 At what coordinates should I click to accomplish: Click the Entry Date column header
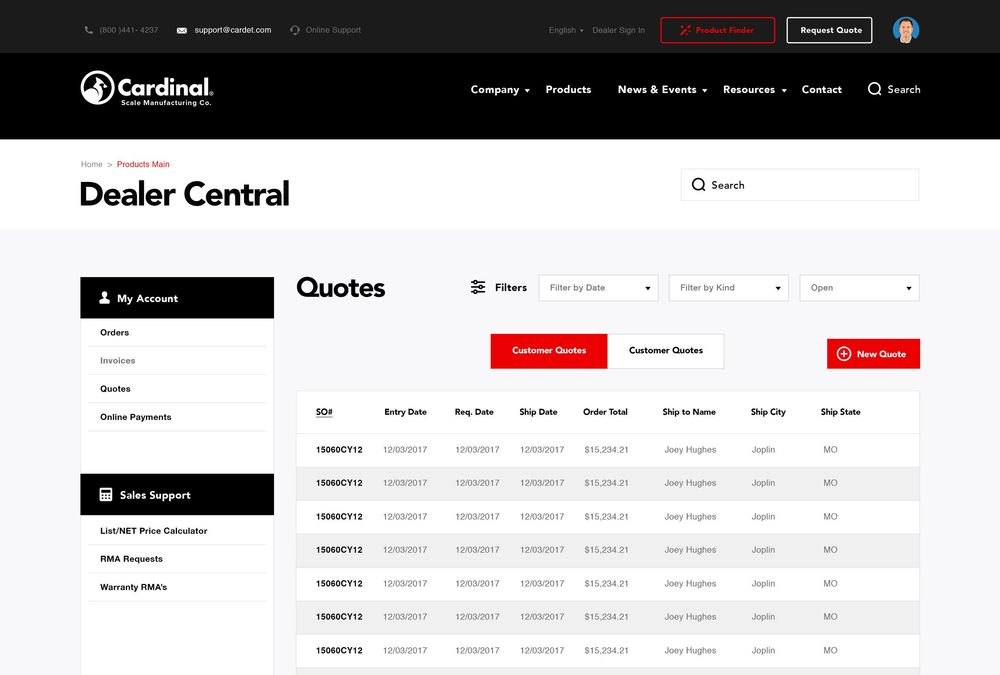[x=405, y=412]
